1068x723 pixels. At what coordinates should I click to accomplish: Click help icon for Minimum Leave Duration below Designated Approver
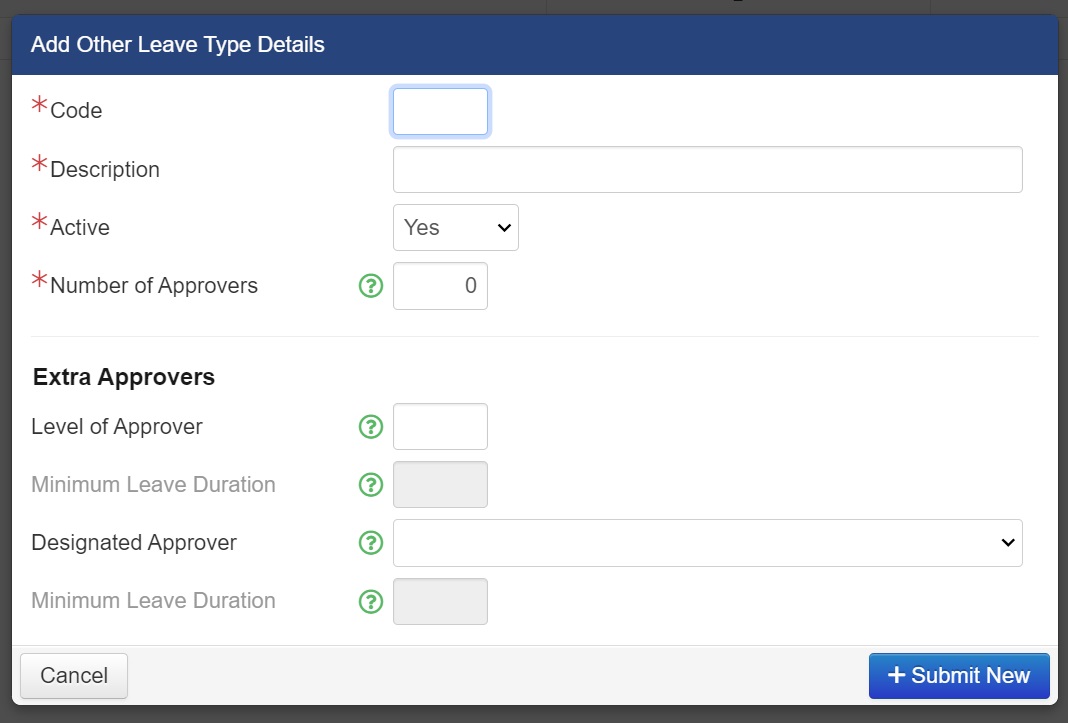(371, 601)
